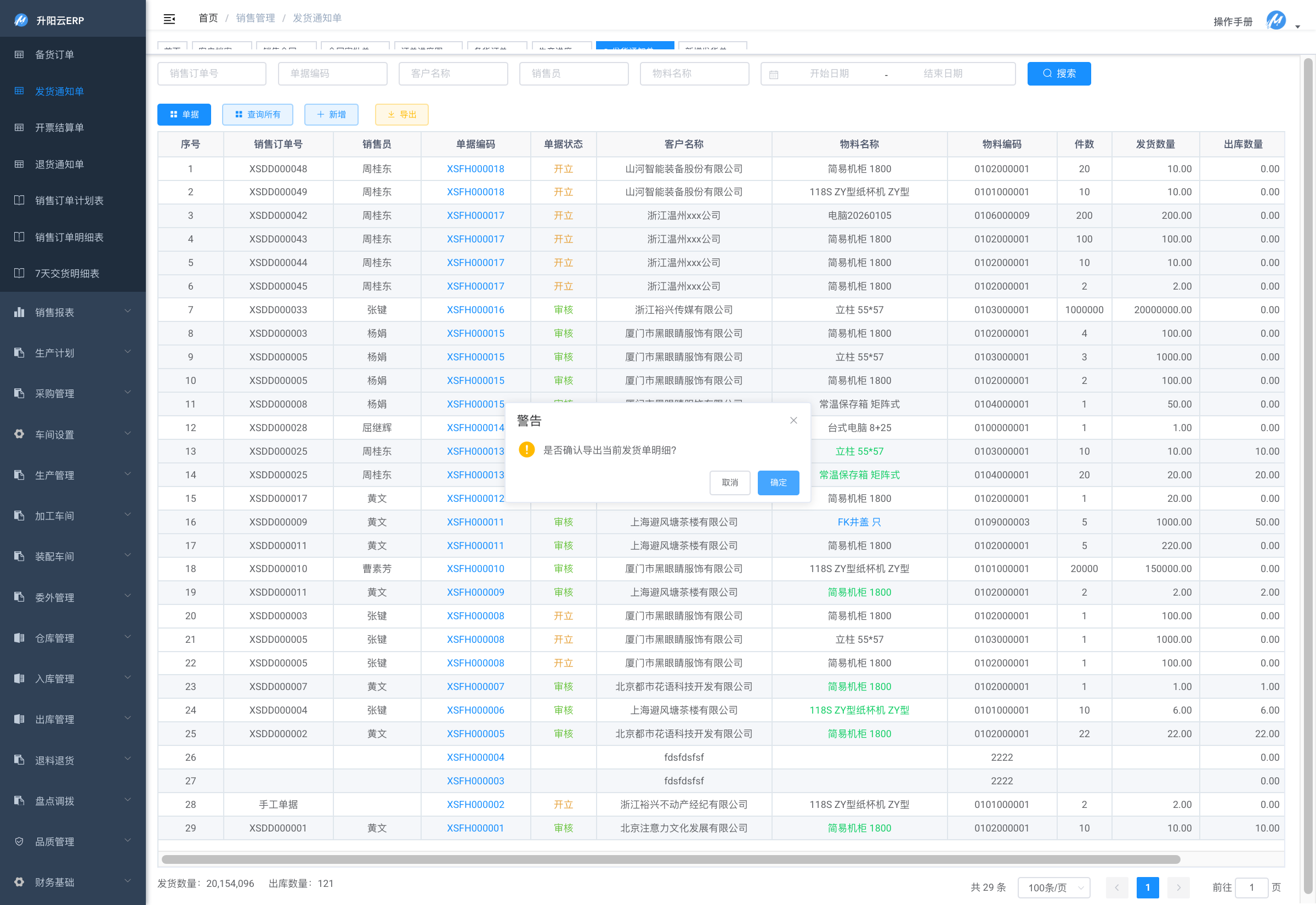Click 确定 to confirm export
Viewport: 1316px width, 905px height.
coord(778,483)
